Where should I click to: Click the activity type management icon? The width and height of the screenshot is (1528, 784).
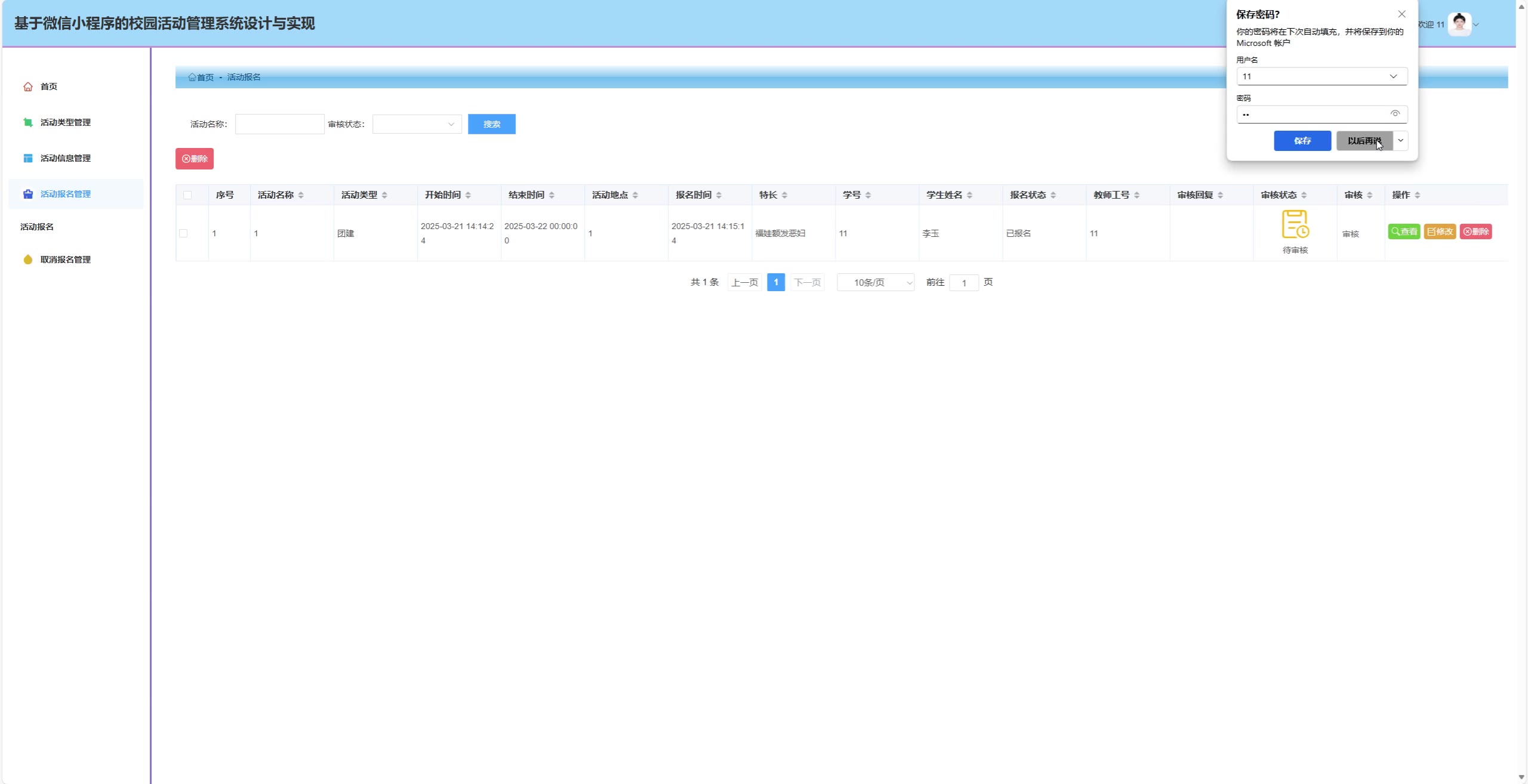tap(28, 122)
